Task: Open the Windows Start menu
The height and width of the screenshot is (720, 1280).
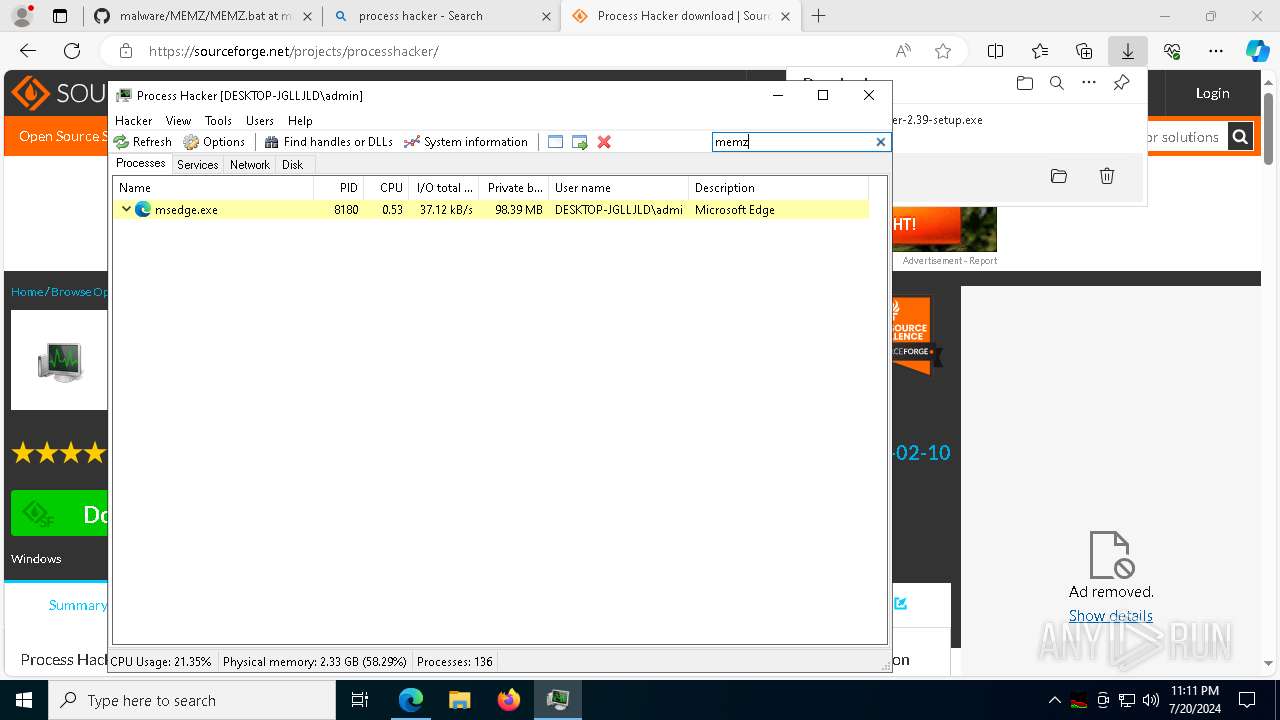Action: [x=24, y=700]
